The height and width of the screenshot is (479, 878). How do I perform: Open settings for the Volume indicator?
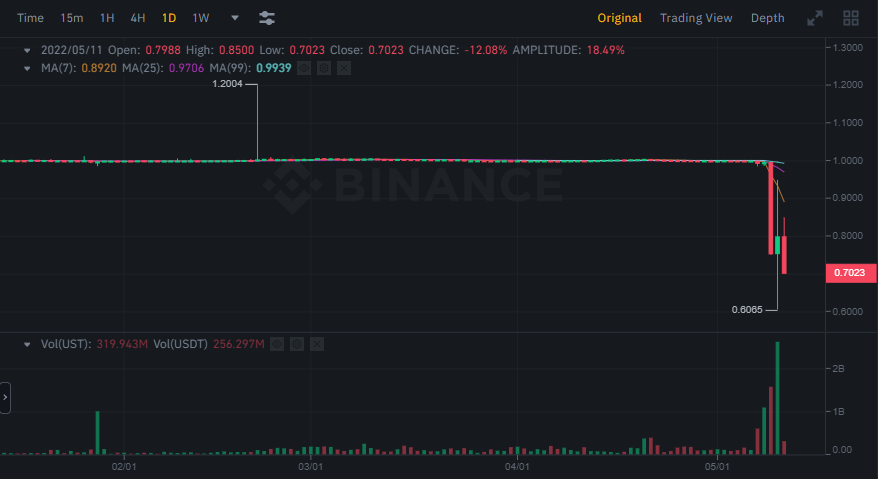pos(297,344)
